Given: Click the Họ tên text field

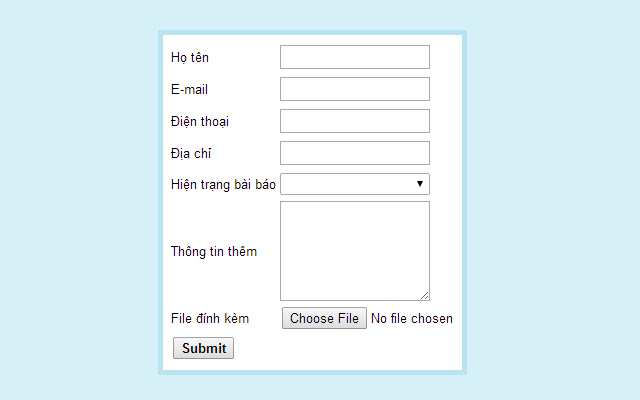Looking at the screenshot, I should click(x=354, y=57).
